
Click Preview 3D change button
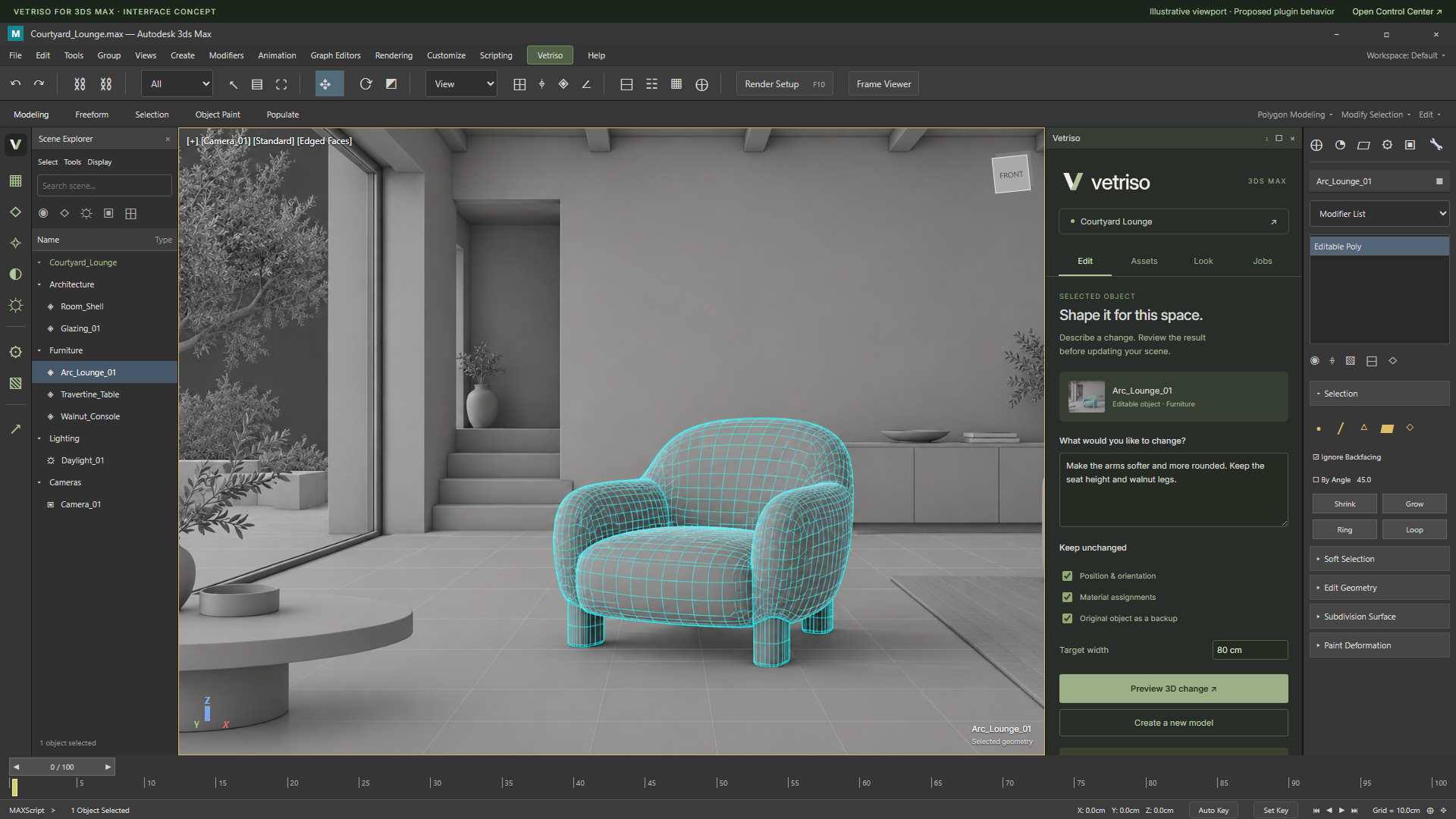[1173, 689]
